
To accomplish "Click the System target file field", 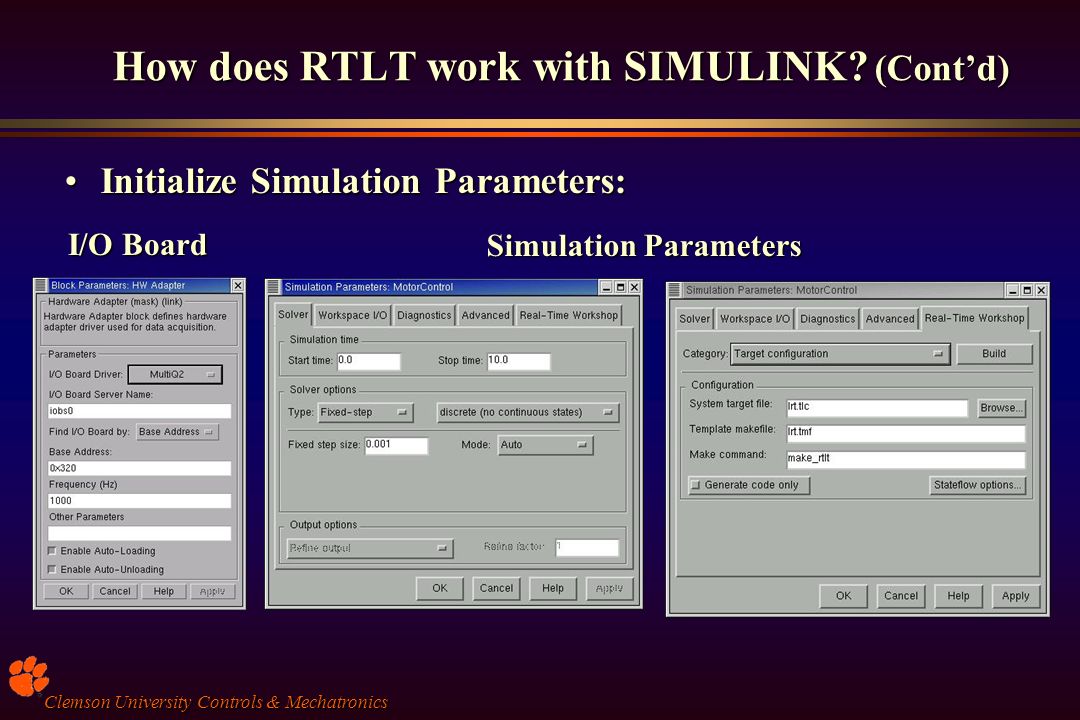I will 877,408.
